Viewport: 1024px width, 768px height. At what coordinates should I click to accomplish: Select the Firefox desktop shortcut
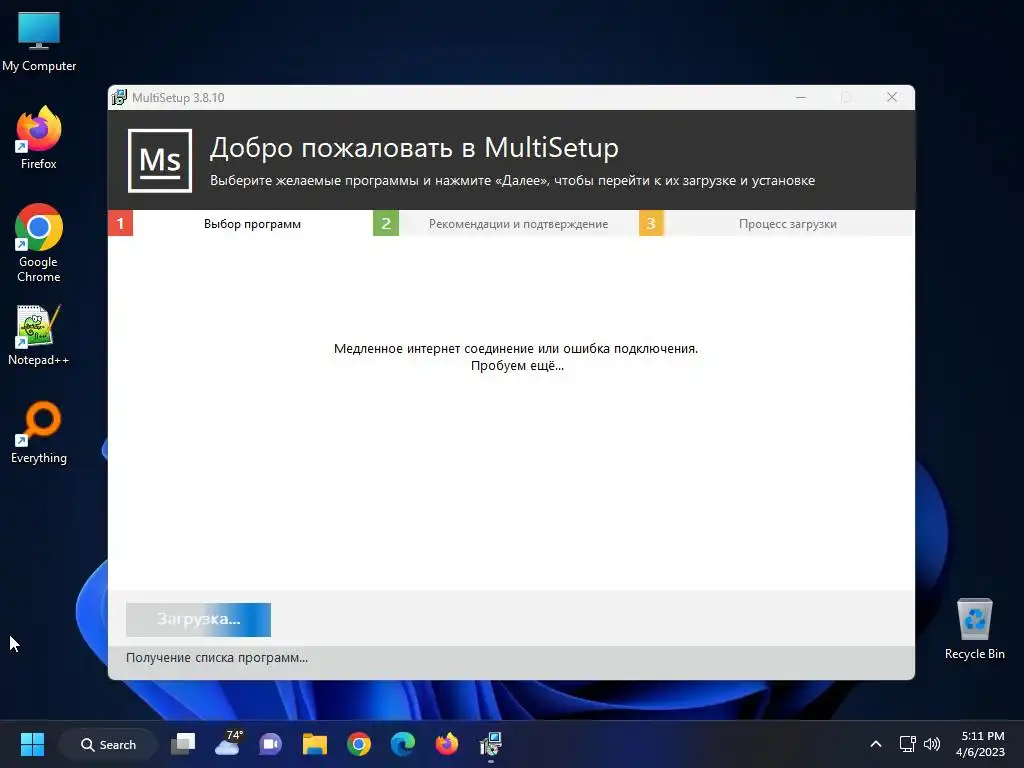[x=39, y=138]
